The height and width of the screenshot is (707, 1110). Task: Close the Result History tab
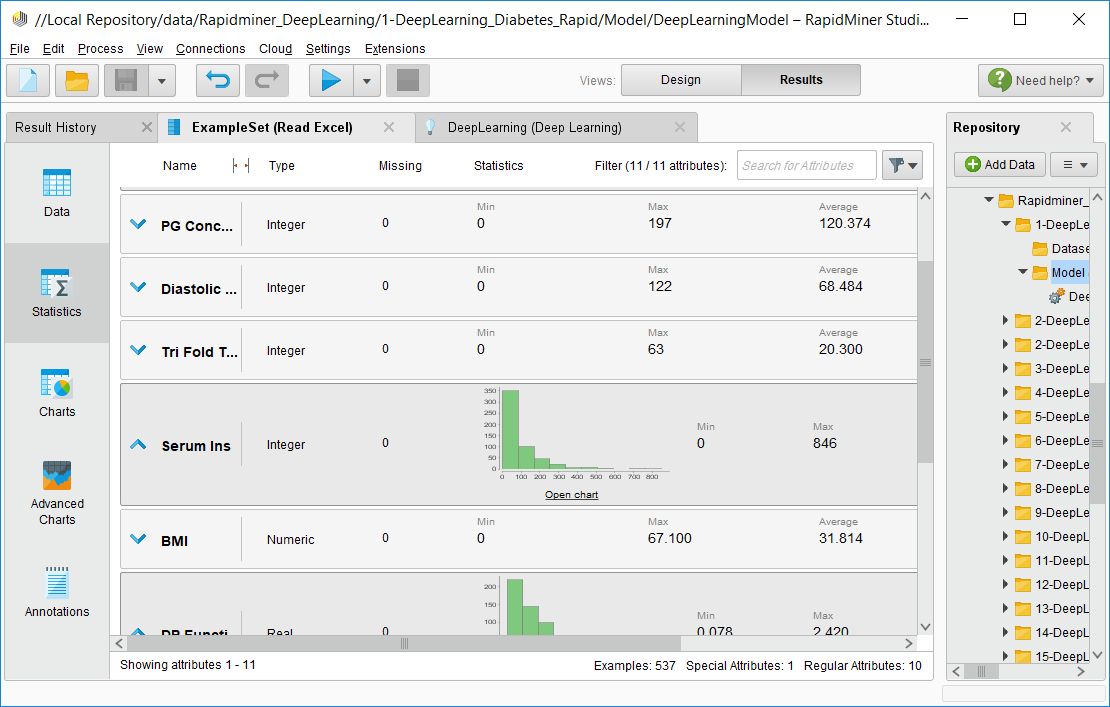(147, 127)
